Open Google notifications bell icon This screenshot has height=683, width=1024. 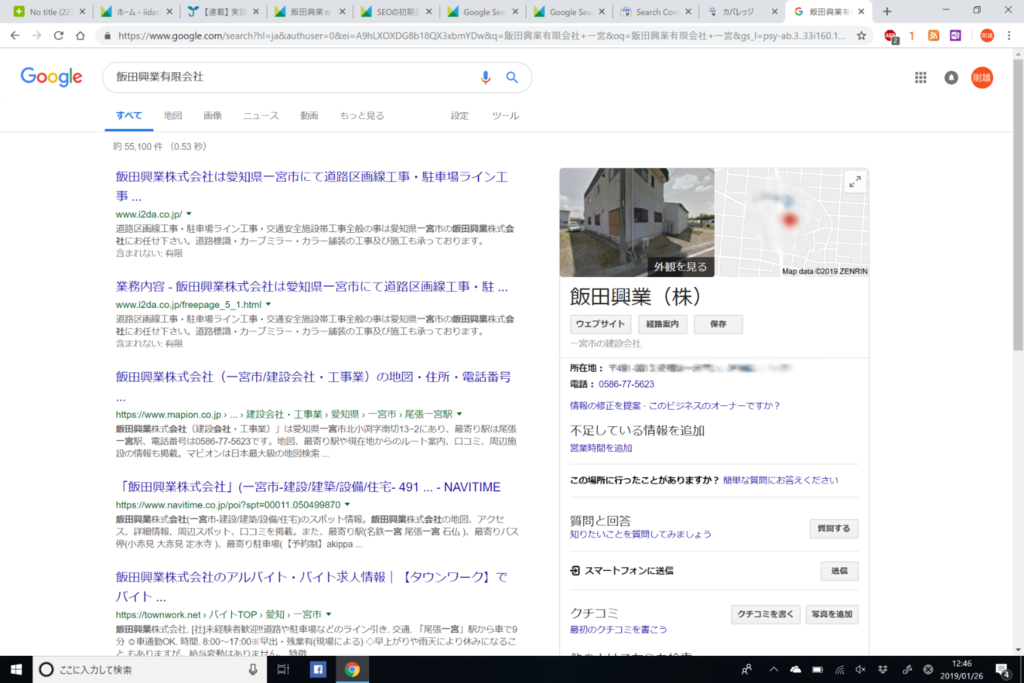[951, 78]
